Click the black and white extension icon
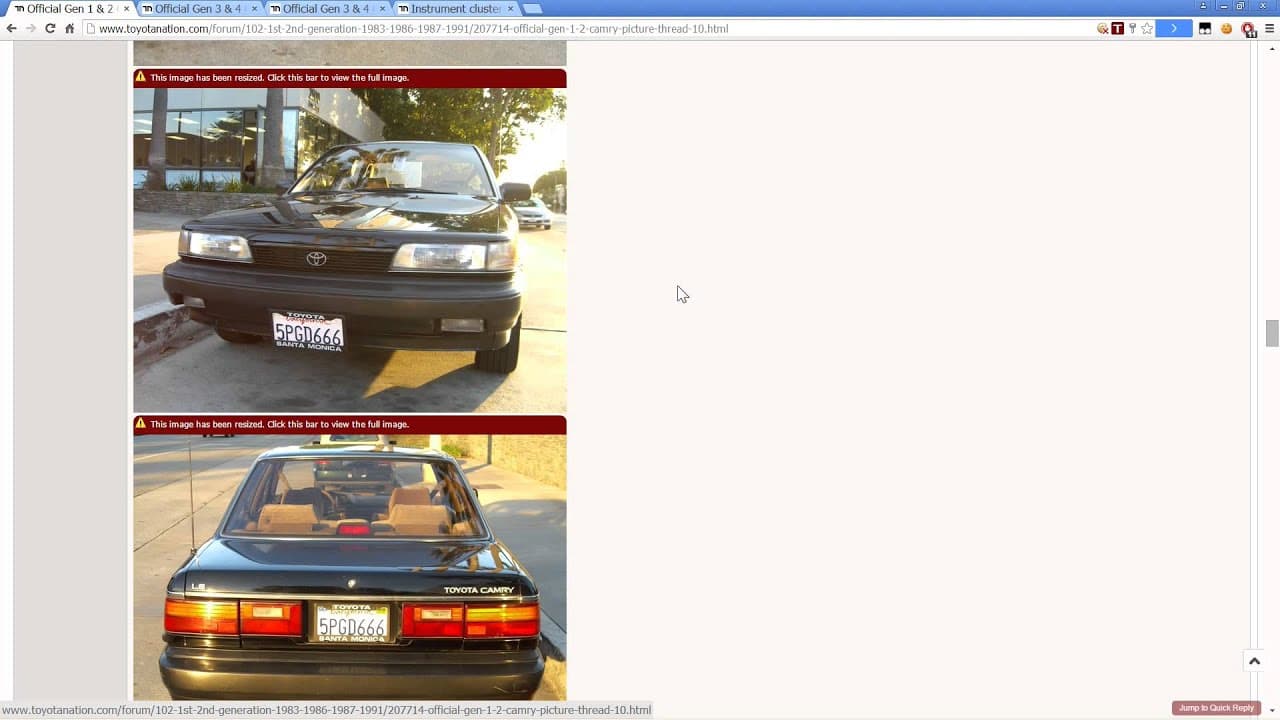Screen dimensions: 1280x720 (x=1205, y=29)
